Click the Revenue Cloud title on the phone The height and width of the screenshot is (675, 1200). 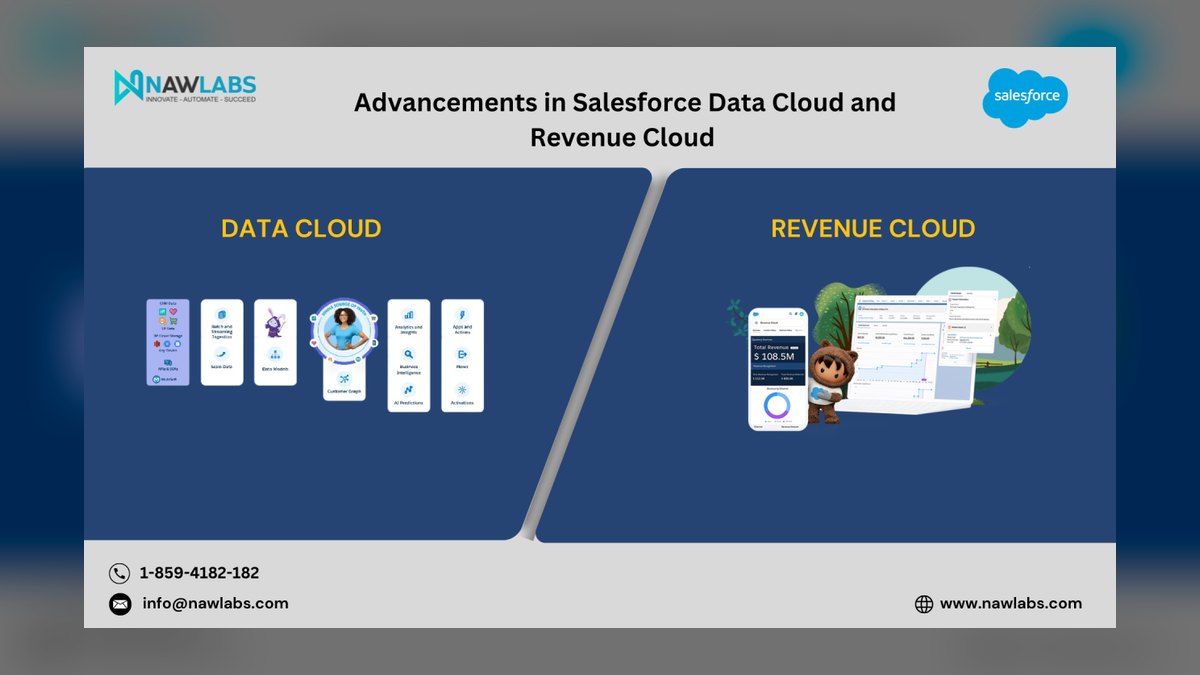[x=769, y=323]
